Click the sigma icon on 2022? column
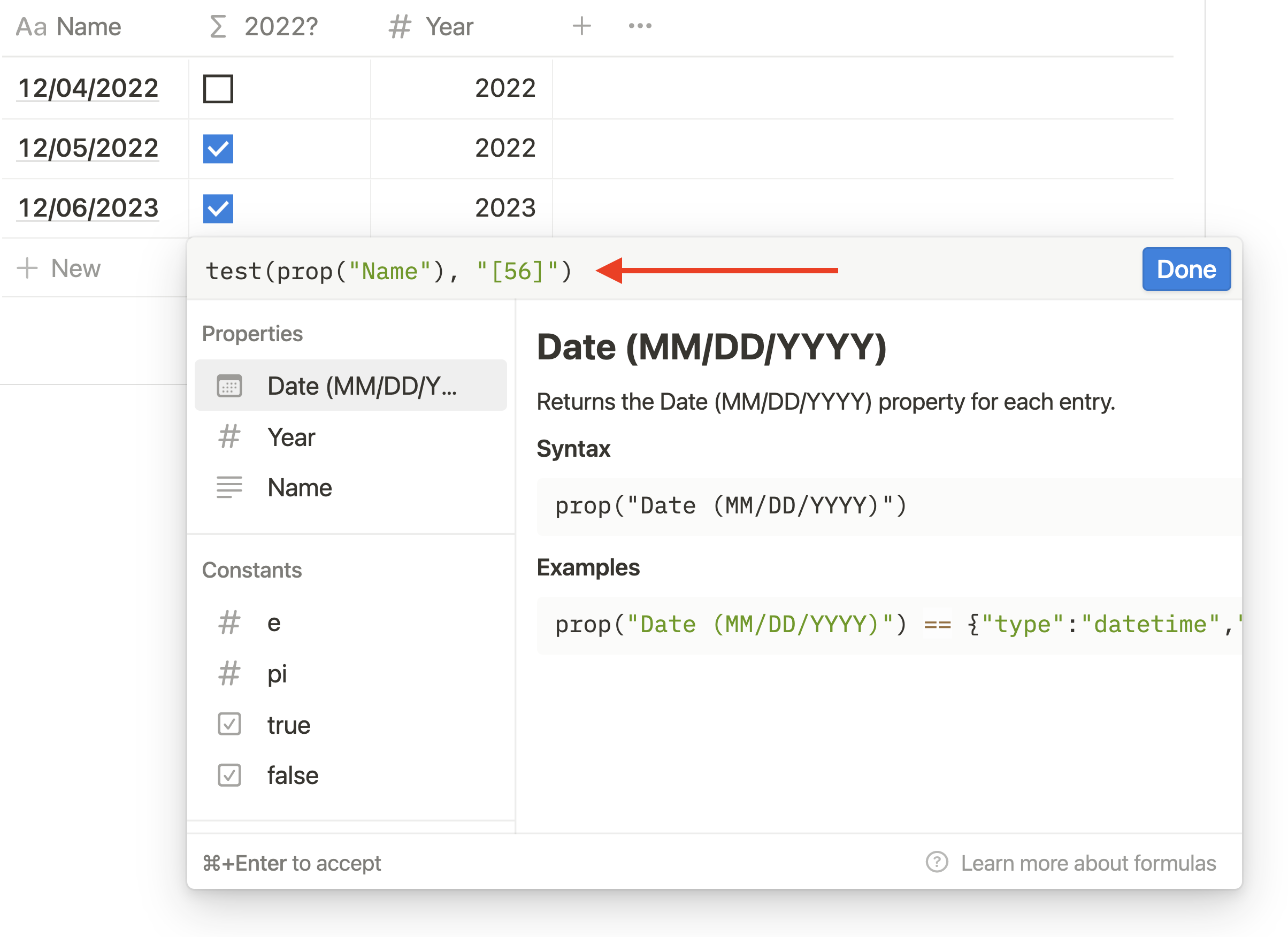 pos(218,27)
